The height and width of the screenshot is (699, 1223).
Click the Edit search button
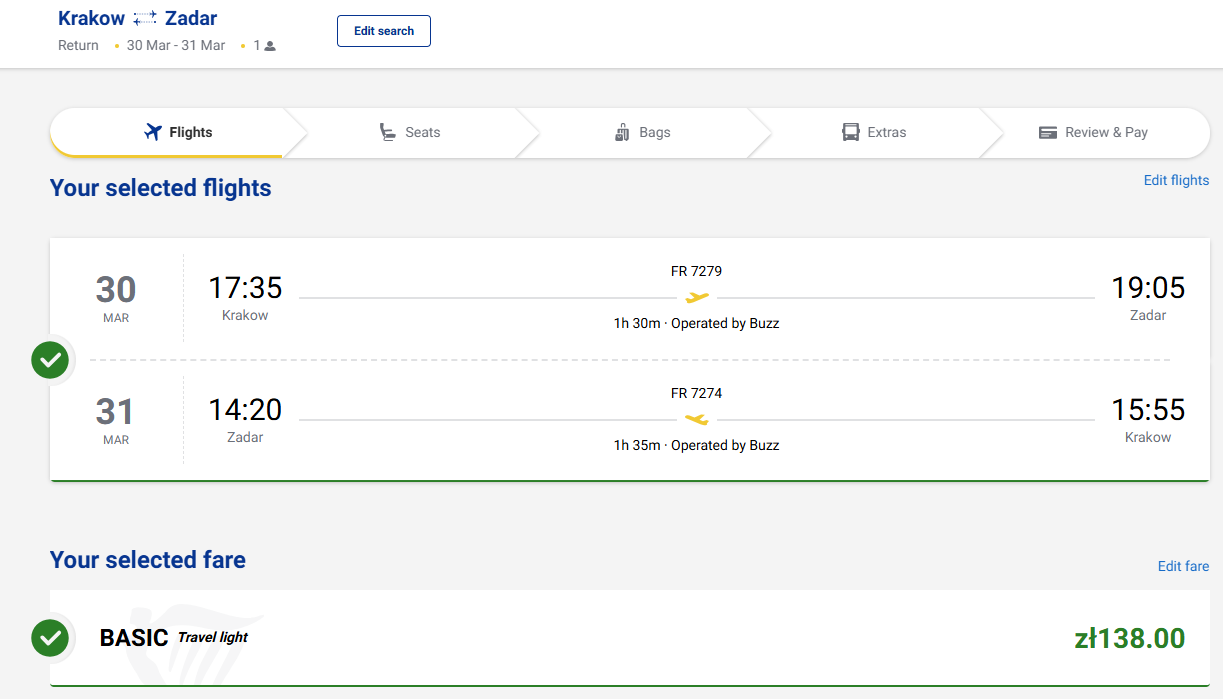384,31
